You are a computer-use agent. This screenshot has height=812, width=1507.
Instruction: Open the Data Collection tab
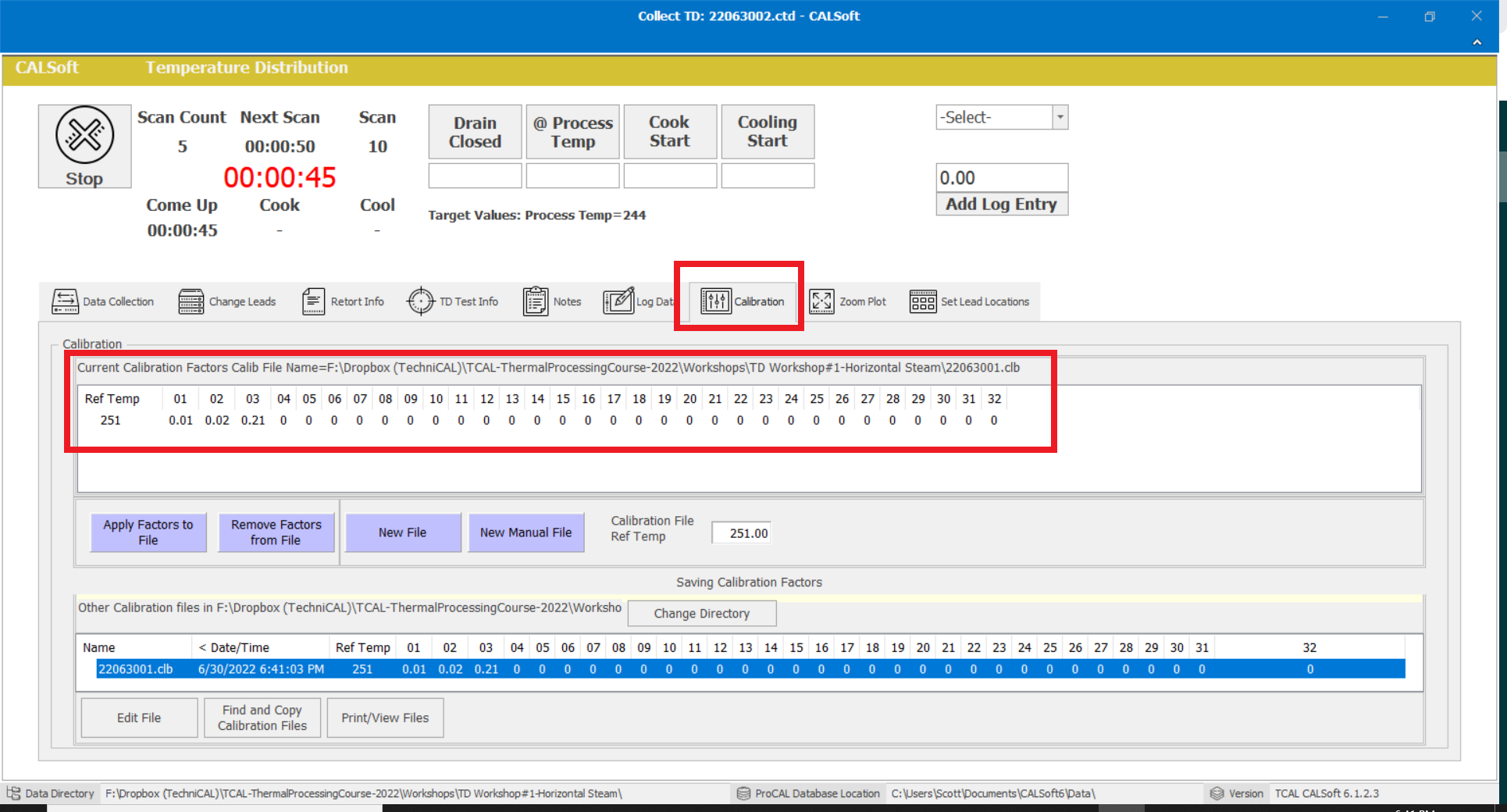tap(103, 301)
